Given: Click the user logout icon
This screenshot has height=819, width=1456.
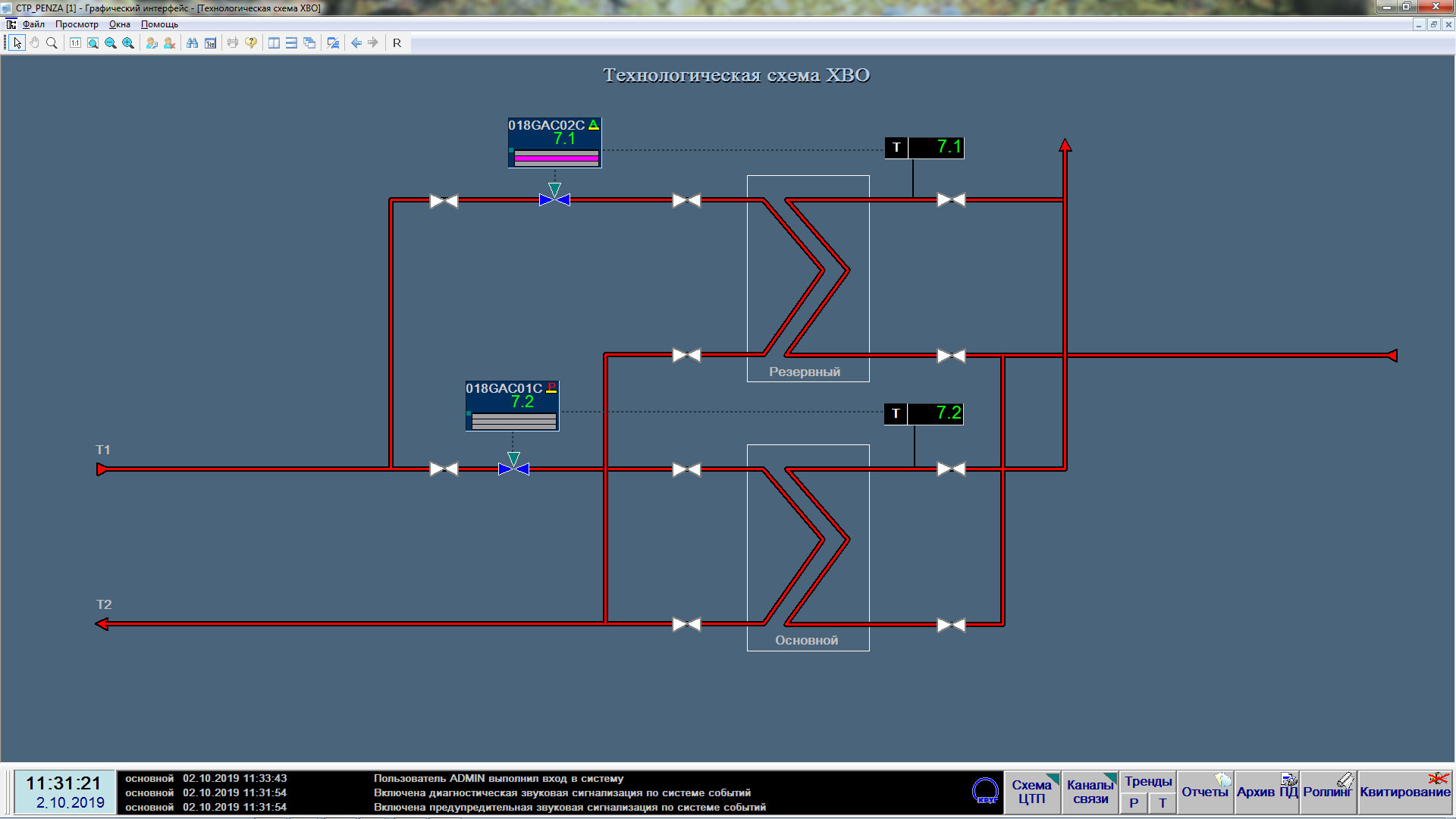Looking at the screenshot, I should pos(169,43).
